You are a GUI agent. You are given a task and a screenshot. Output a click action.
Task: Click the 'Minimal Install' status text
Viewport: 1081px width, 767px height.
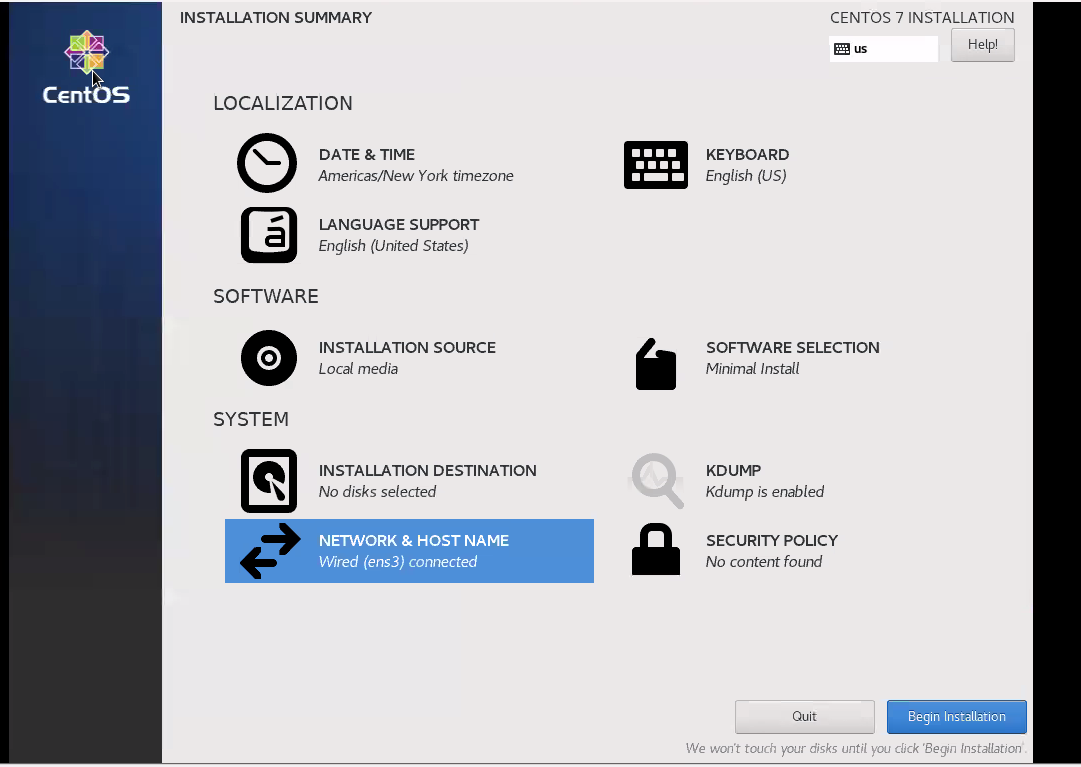pos(752,369)
